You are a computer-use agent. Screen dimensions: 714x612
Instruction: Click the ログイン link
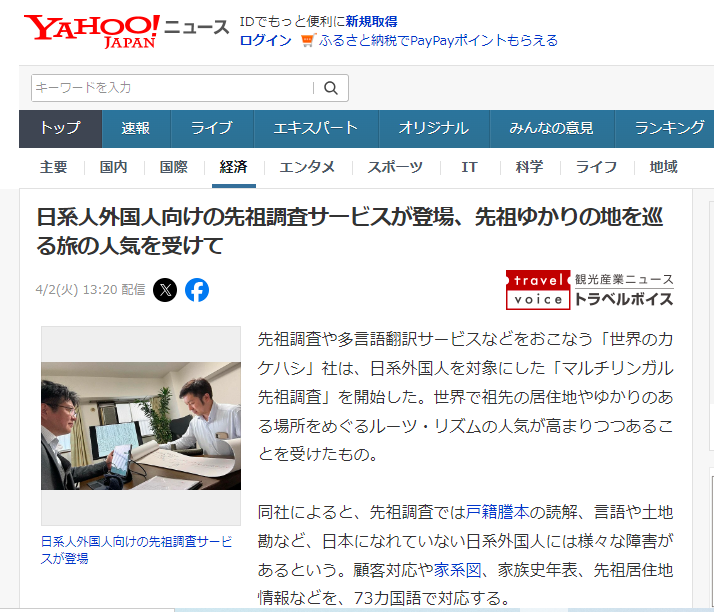click(x=265, y=41)
